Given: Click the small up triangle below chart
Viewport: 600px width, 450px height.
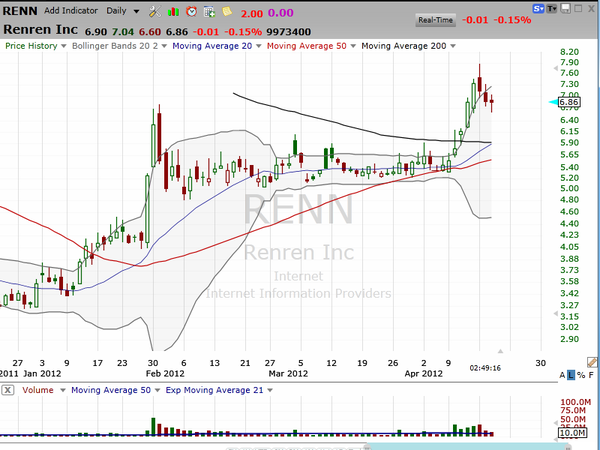Looking at the screenshot, I should point(500,351).
